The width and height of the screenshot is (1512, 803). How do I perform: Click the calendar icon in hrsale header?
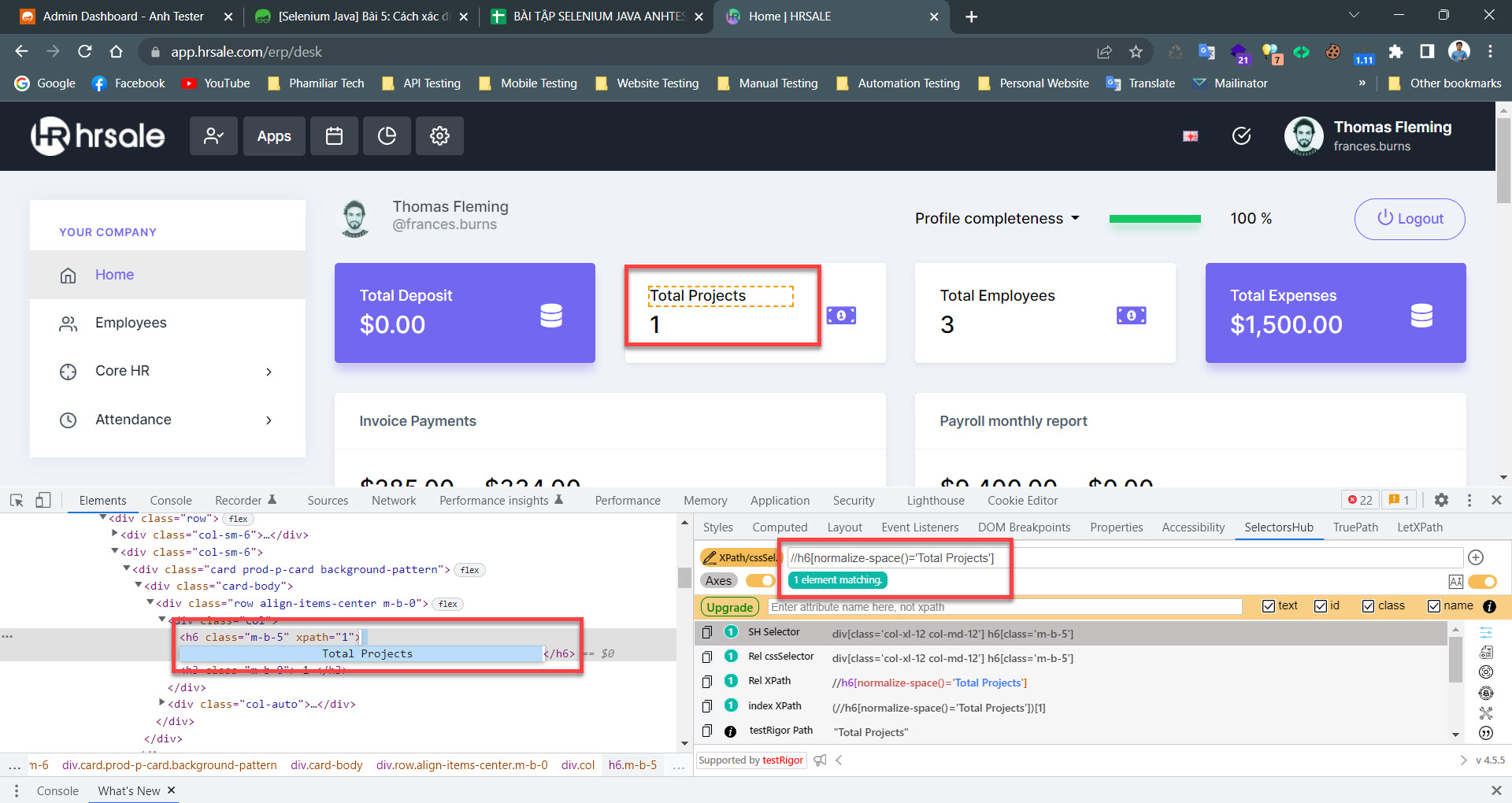pyautogui.click(x=334, y=136)
